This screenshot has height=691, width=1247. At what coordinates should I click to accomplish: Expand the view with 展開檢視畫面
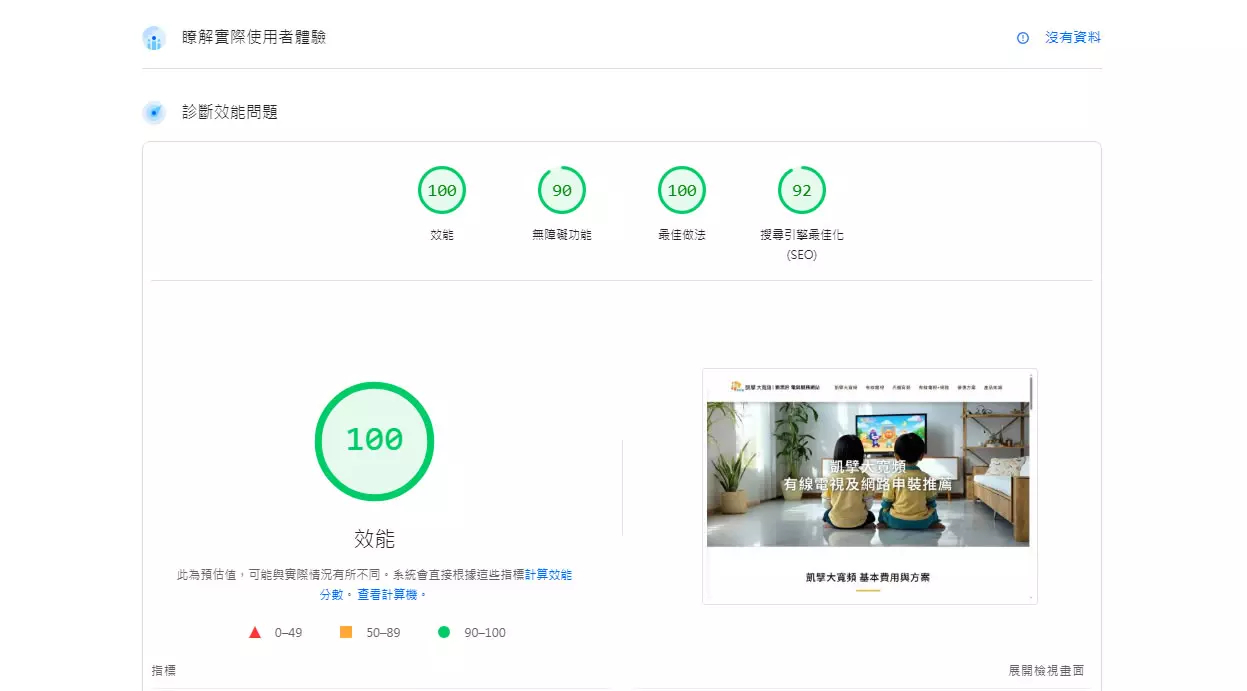click(x=1045, y=671)
